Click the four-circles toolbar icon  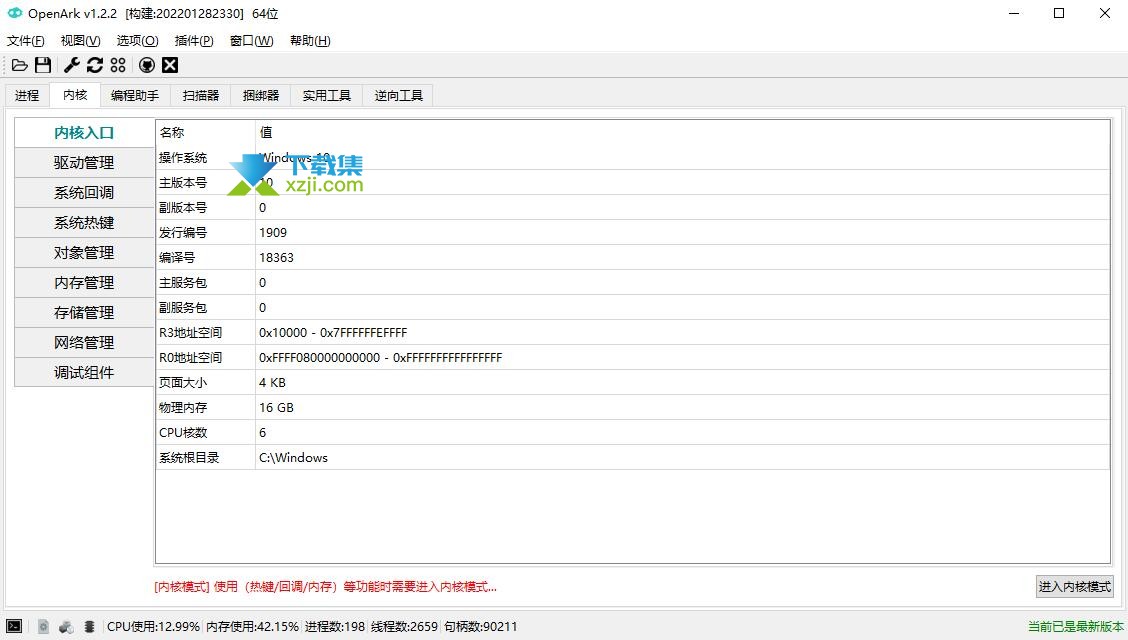click(118, 65)
